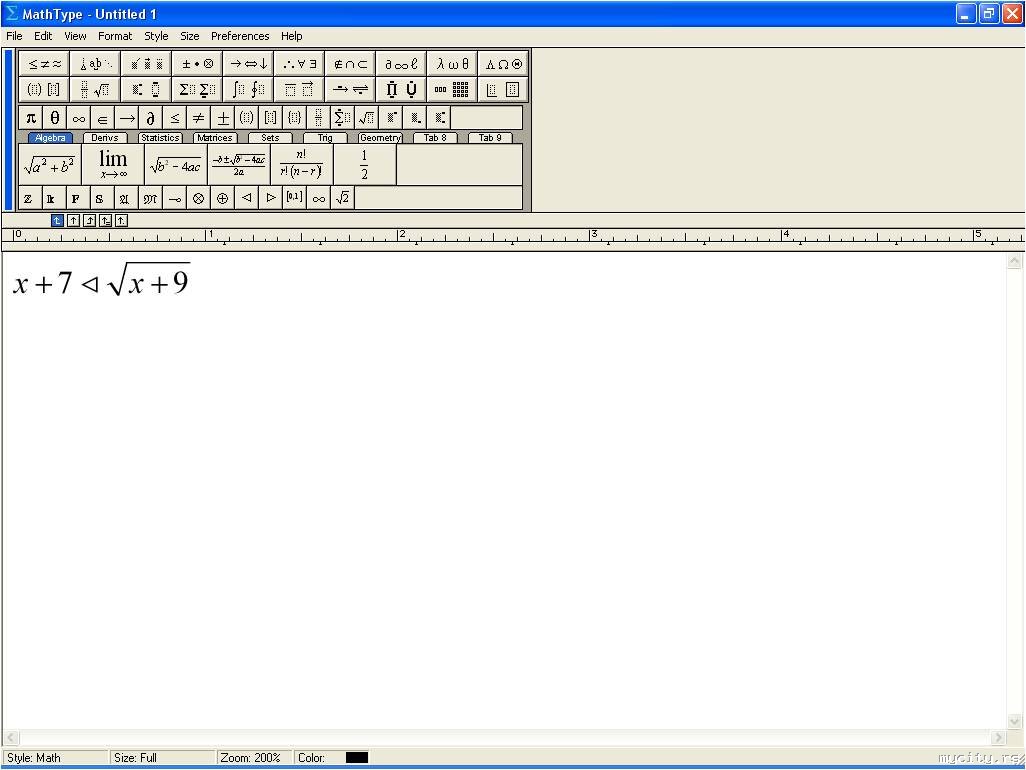Viewport: 1026px width, 770px height.
Task: Insert the theta symbol from small bar
Action: coord(55,118)
